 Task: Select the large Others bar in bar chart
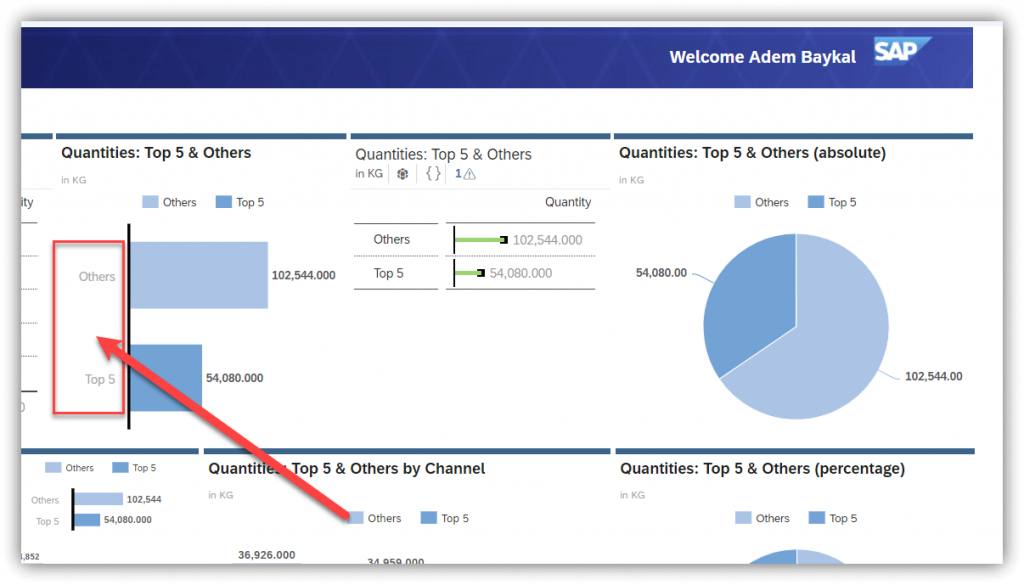click(199, 275)
